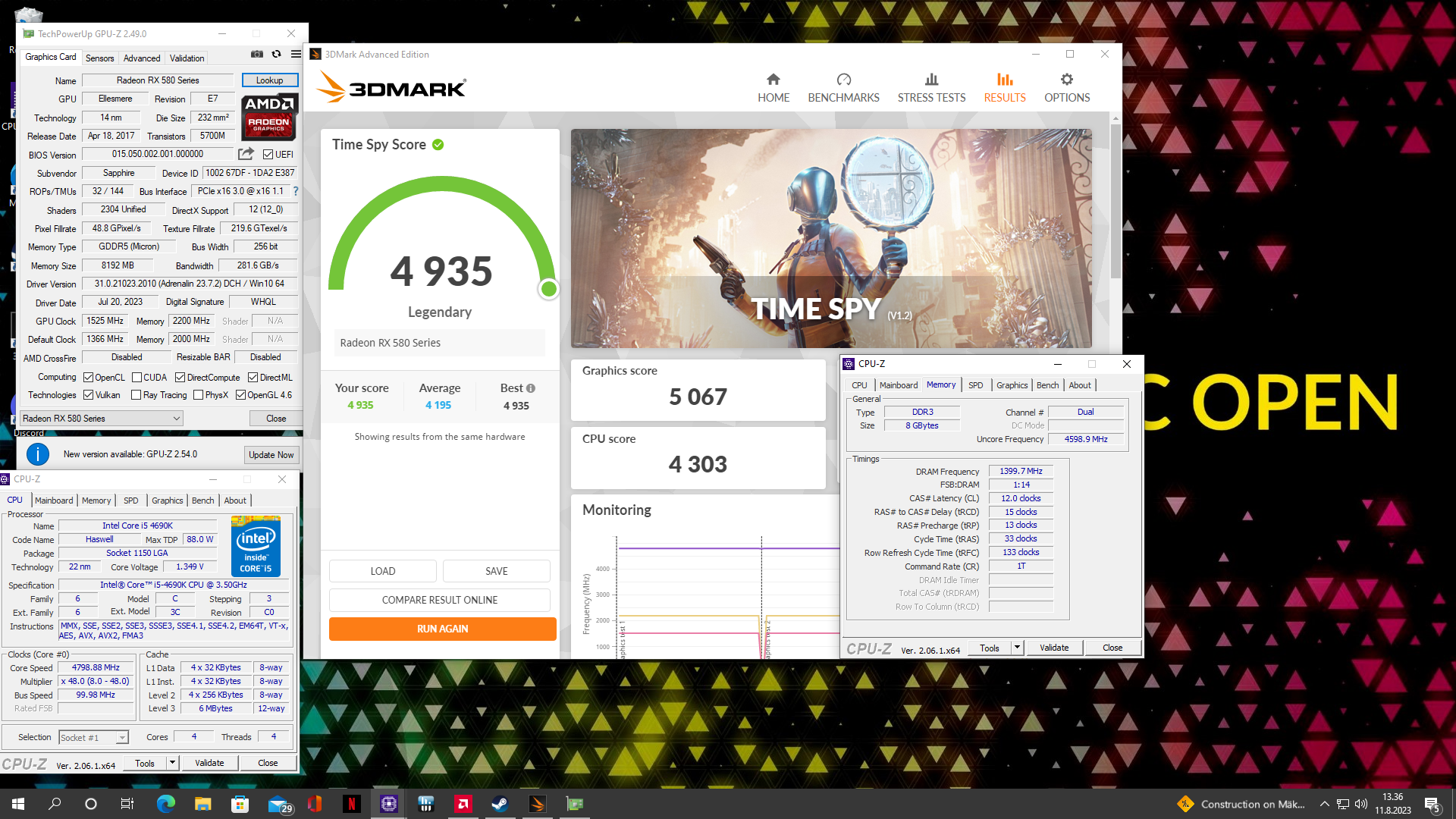Viewport: 1456px width, 819px height.
Task: Click LOAD result button in 3DMark
Action: [383, 571]
